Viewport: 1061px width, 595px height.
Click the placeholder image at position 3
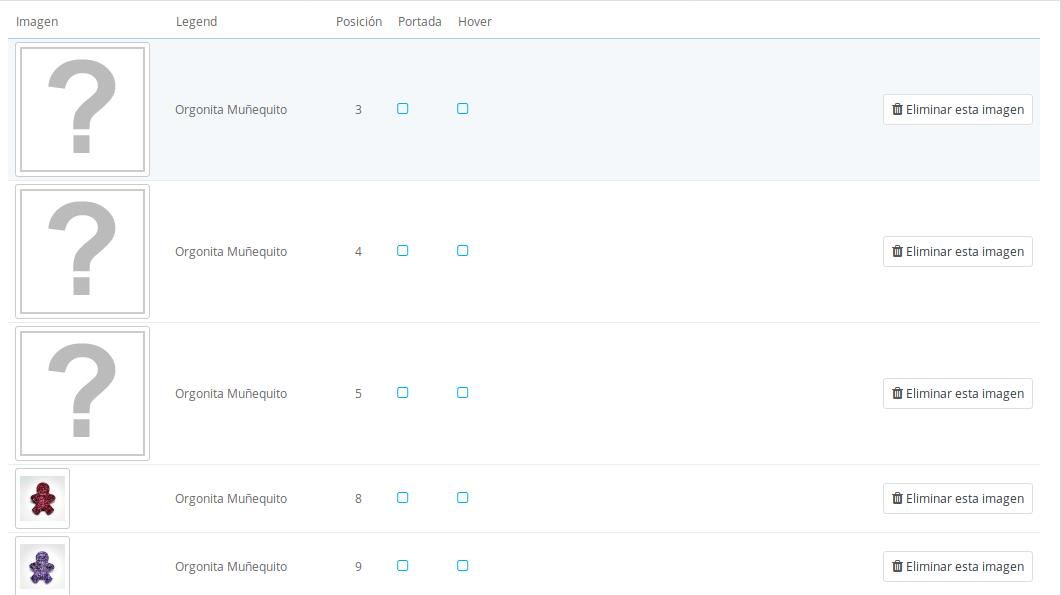point(83,110)
